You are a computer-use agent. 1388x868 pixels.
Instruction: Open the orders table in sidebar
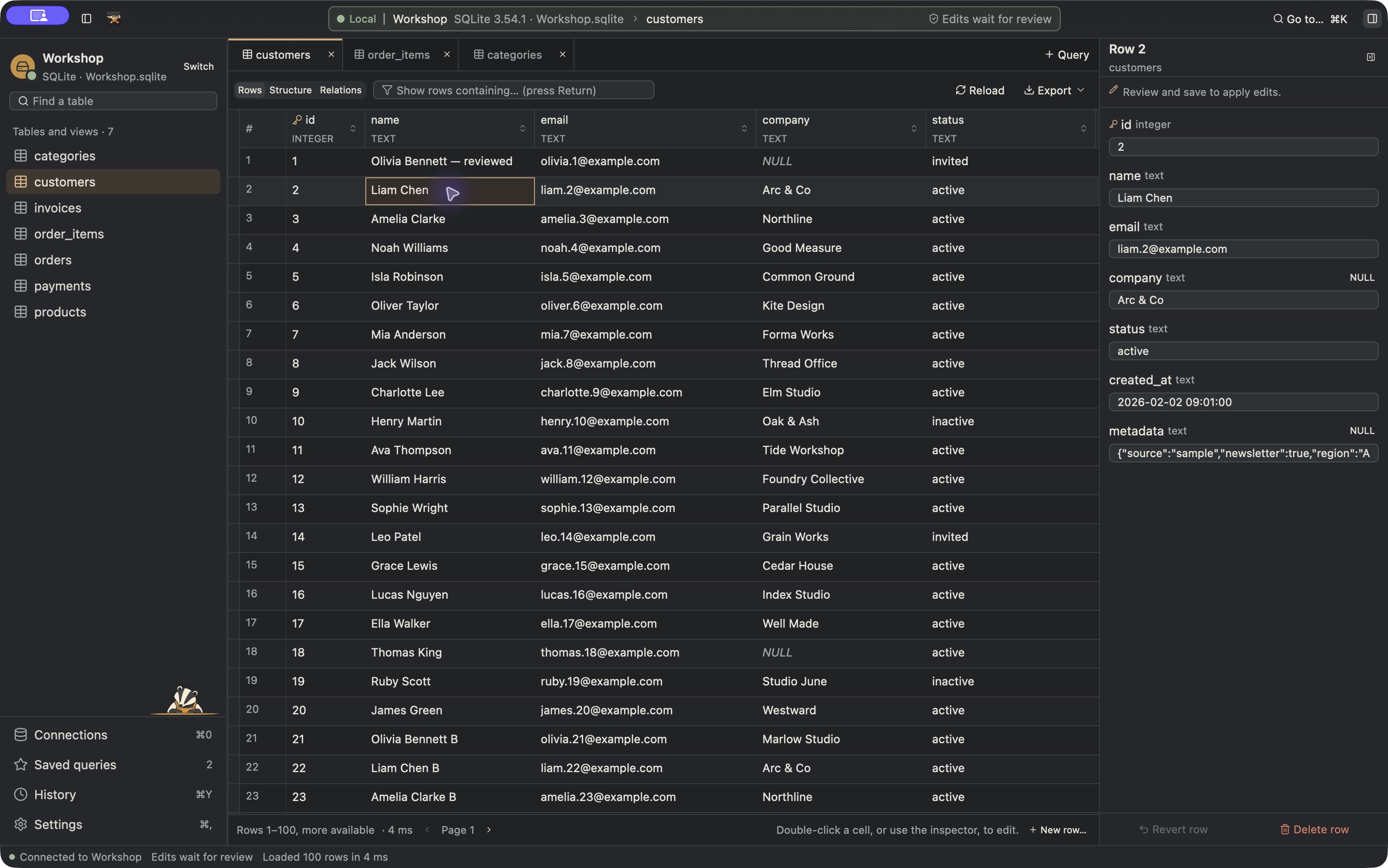tap(113, 260)
